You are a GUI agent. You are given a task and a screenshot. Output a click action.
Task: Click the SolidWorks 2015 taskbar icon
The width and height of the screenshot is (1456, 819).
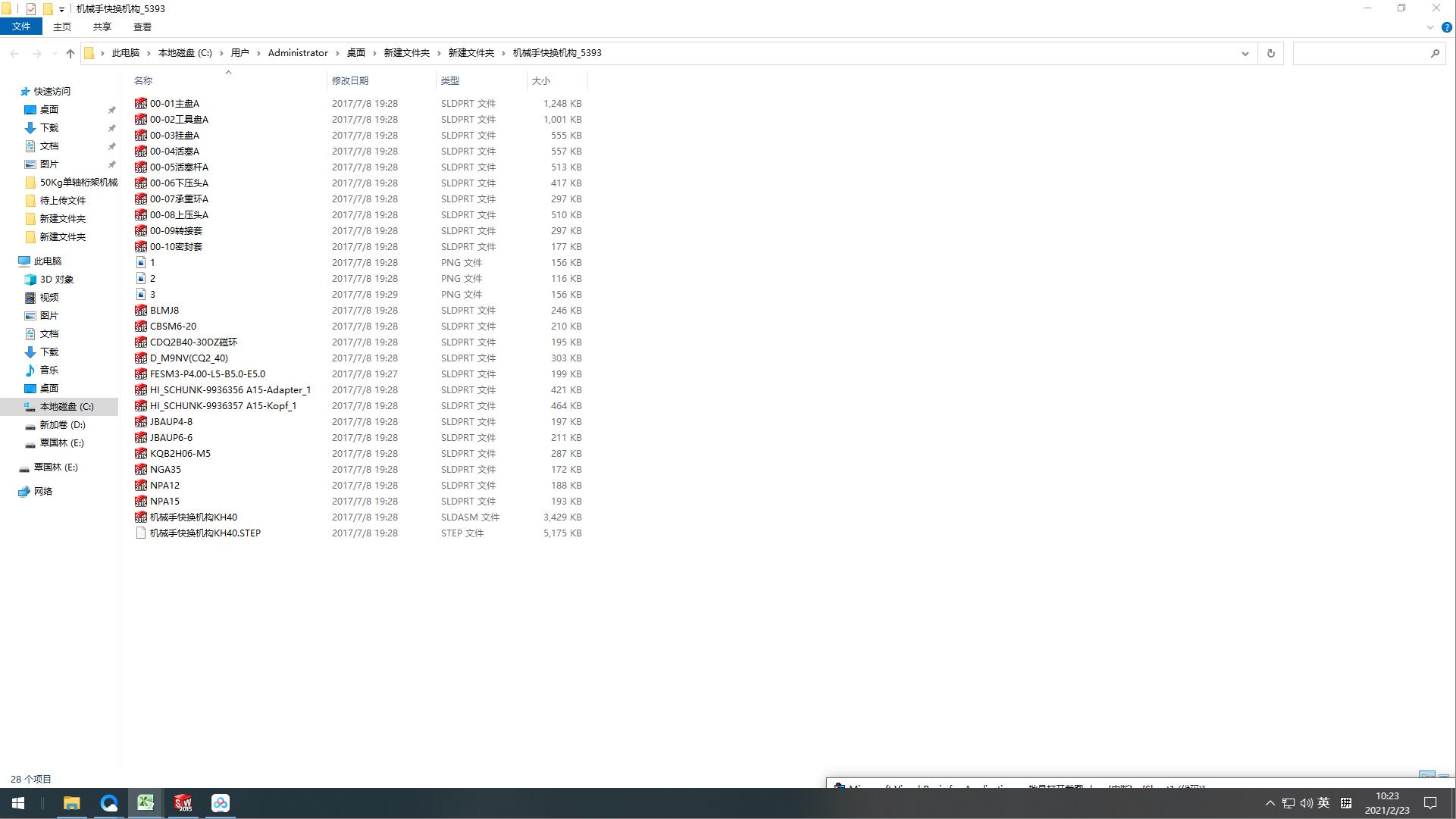[x=183, y=803]
